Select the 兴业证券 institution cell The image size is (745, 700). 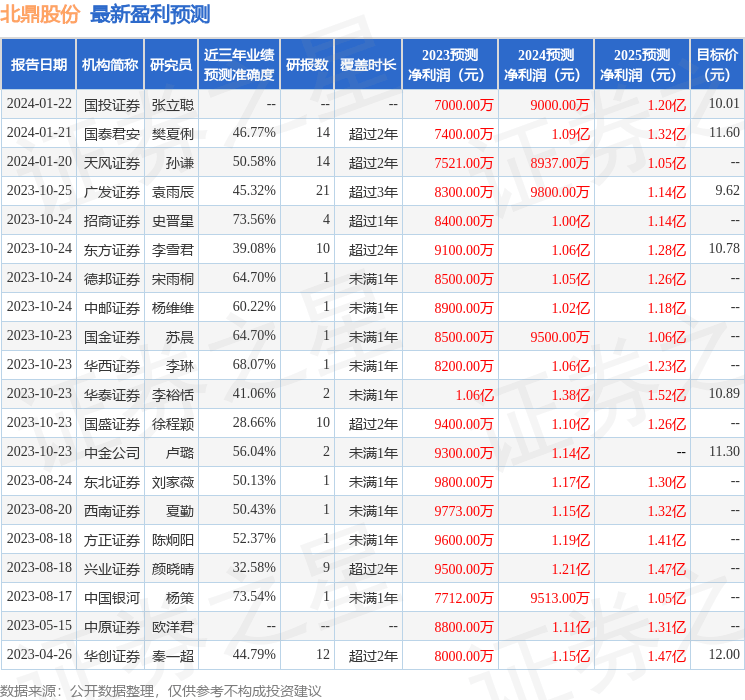(x=112, y=569)
